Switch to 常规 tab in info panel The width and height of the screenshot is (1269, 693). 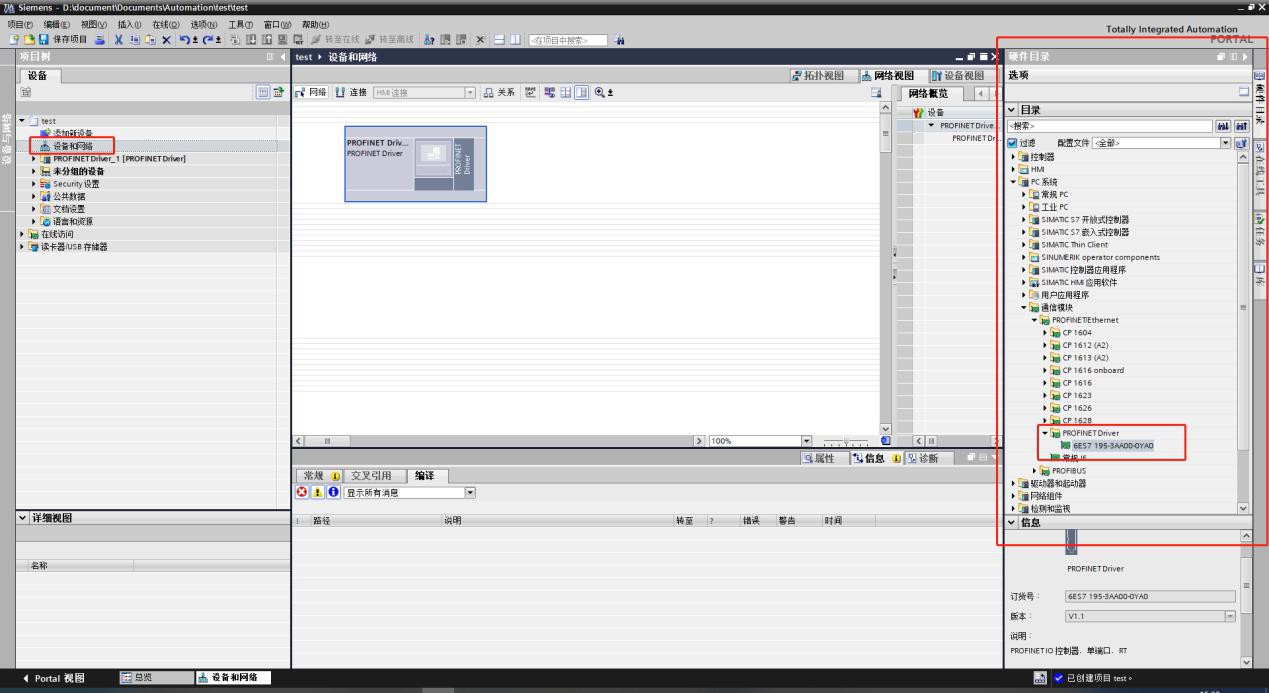click(x=320, y=476)
